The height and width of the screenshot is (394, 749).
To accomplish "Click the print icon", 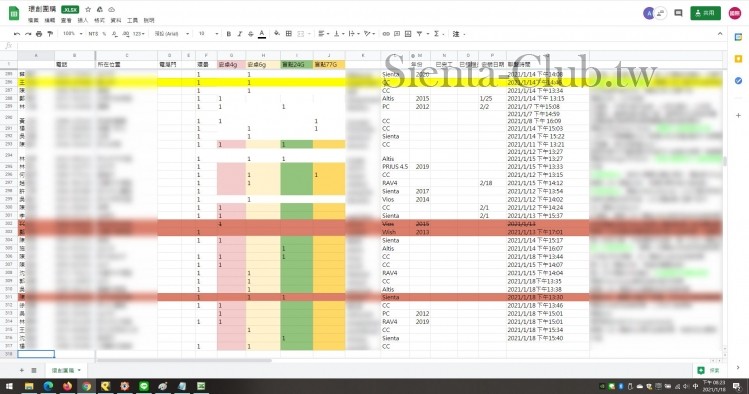I will pos(39,34).
